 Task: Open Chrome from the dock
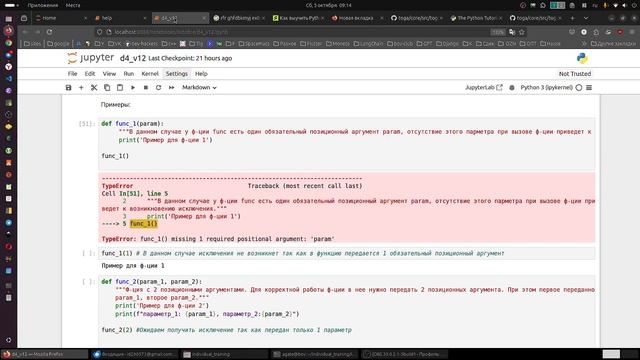(x=9, y=43)
